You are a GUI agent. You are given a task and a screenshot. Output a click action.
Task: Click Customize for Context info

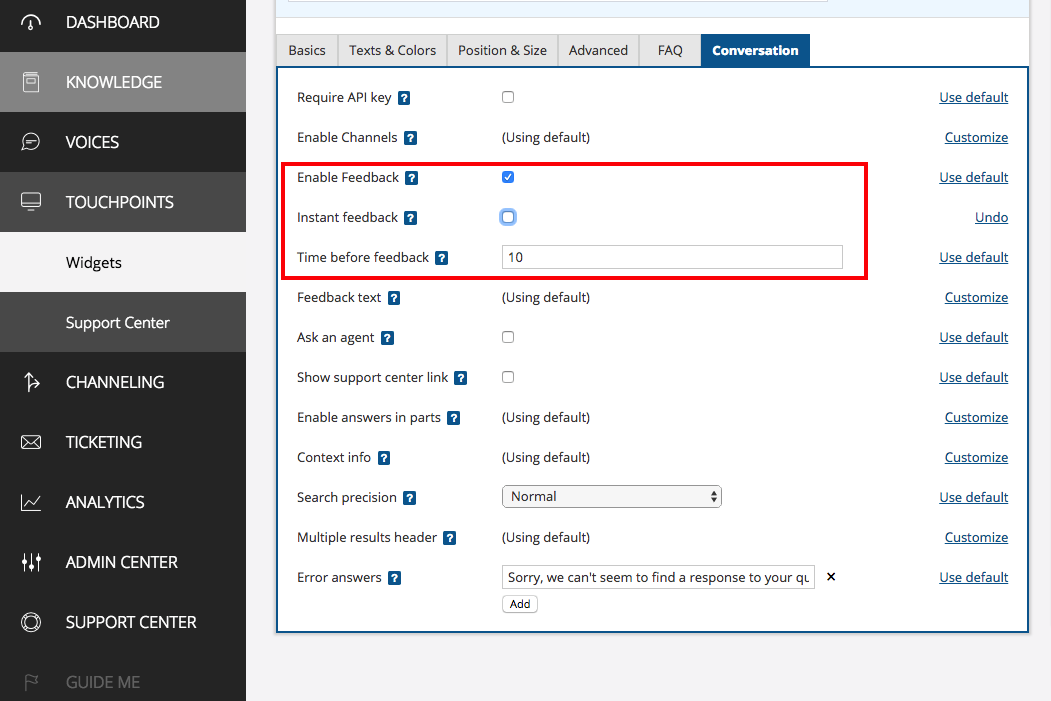point(976,457)
